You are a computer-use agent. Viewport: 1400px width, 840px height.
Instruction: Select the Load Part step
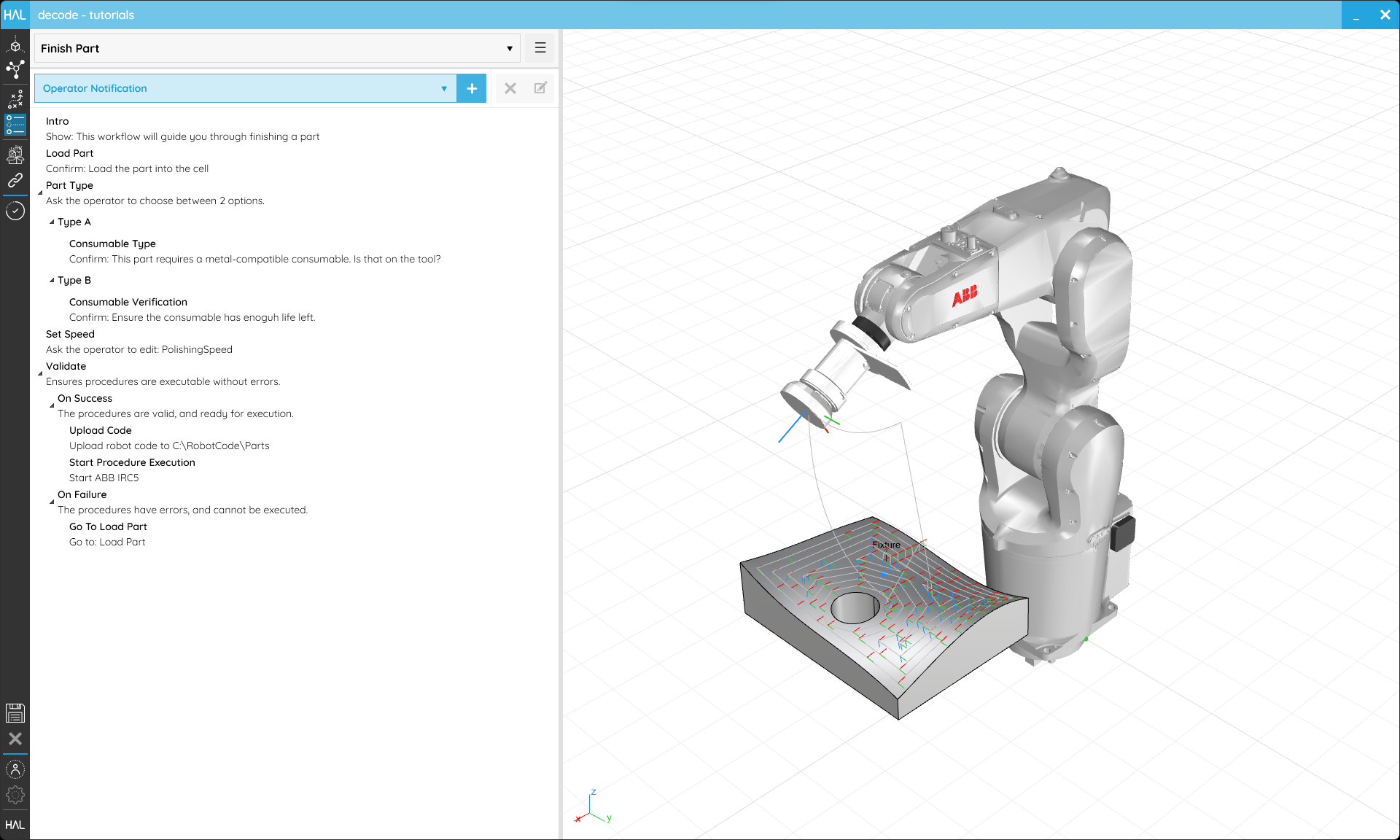(x=69, y=153)
